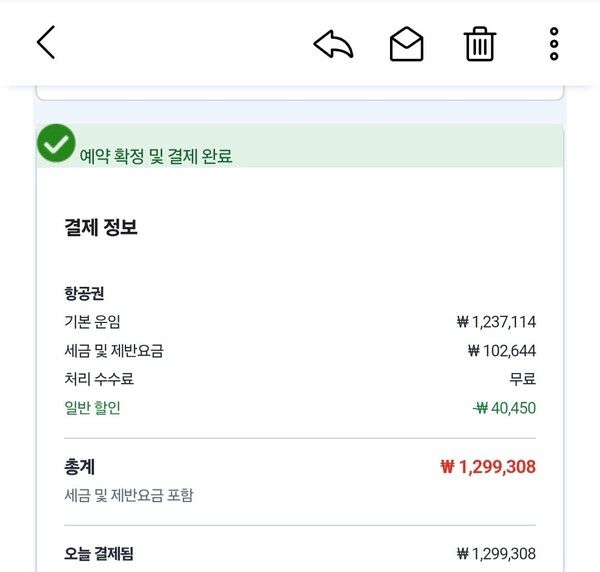Tap the 세금 및 제반요금 포함 note
Viewport: 600px width, 572px height.
point(128,495)
